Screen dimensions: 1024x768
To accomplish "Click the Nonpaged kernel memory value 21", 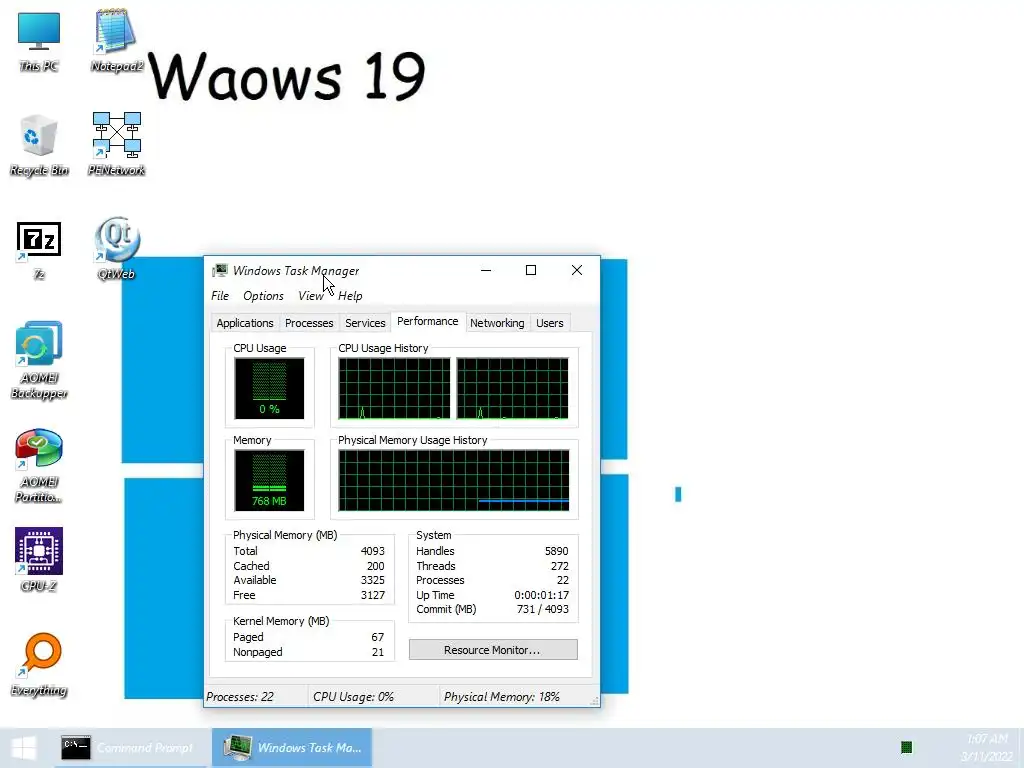I will point(377,652).
